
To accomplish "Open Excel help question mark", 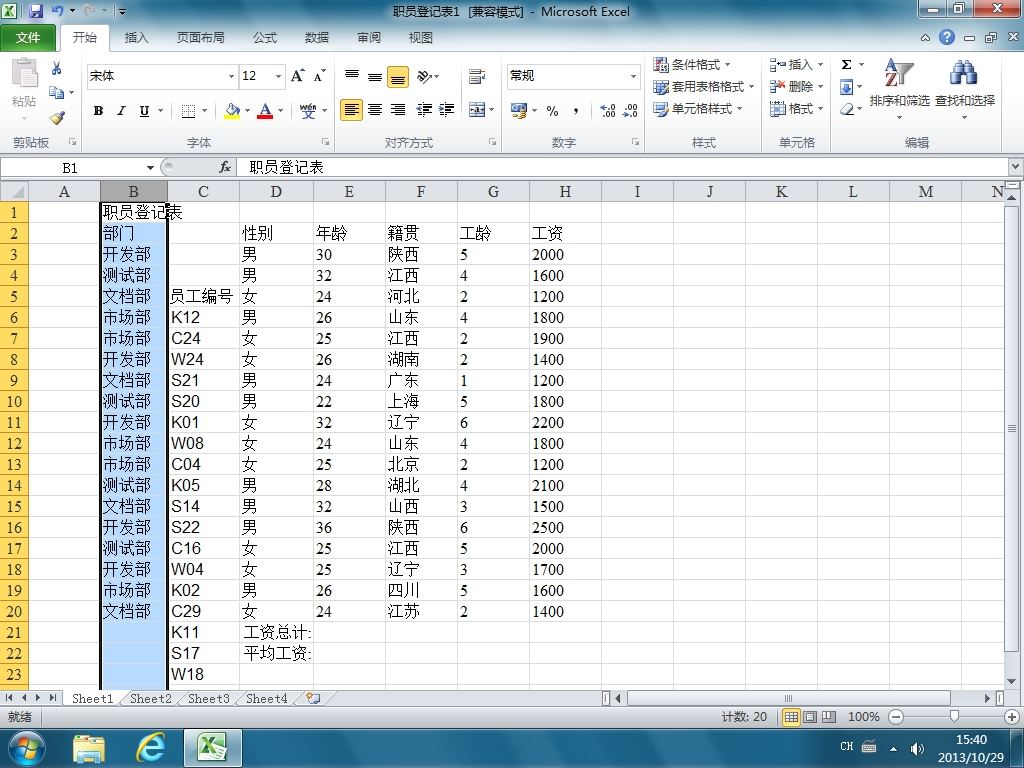I will click(947, 37).
